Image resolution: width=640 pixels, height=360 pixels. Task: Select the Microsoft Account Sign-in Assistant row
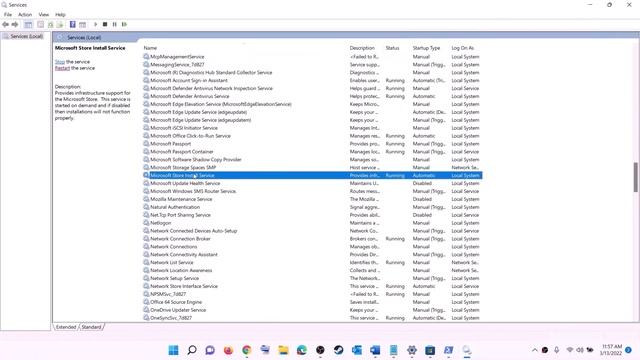click(x=312, y=80)
